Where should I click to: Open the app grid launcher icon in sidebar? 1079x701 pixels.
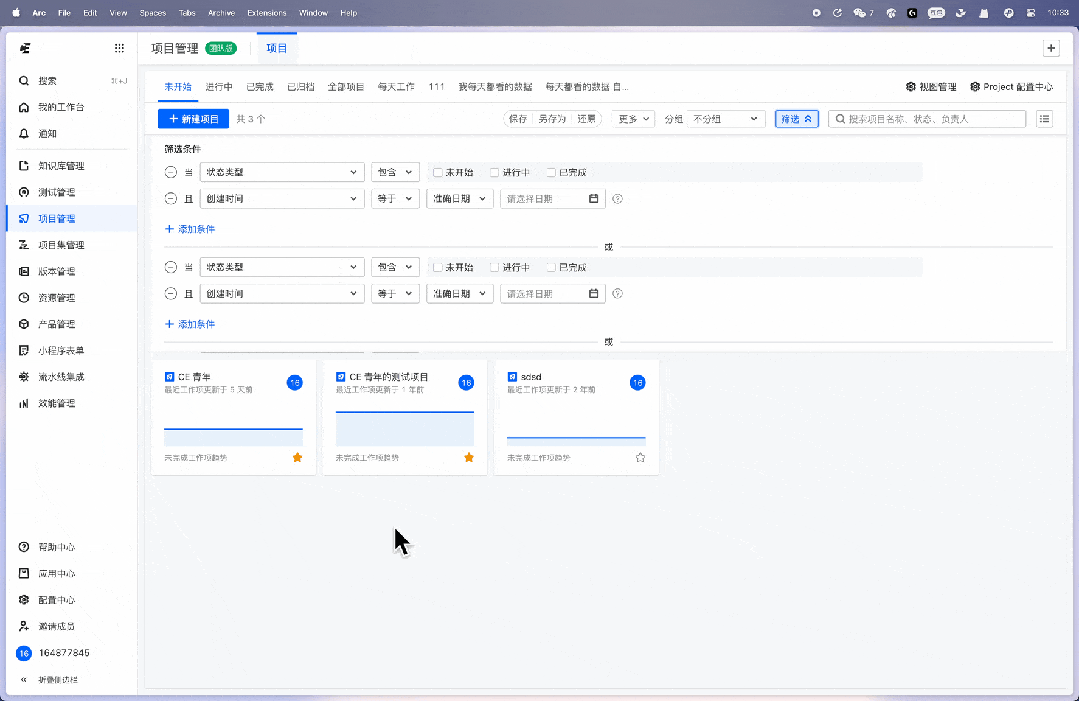[x=119, y=48]
